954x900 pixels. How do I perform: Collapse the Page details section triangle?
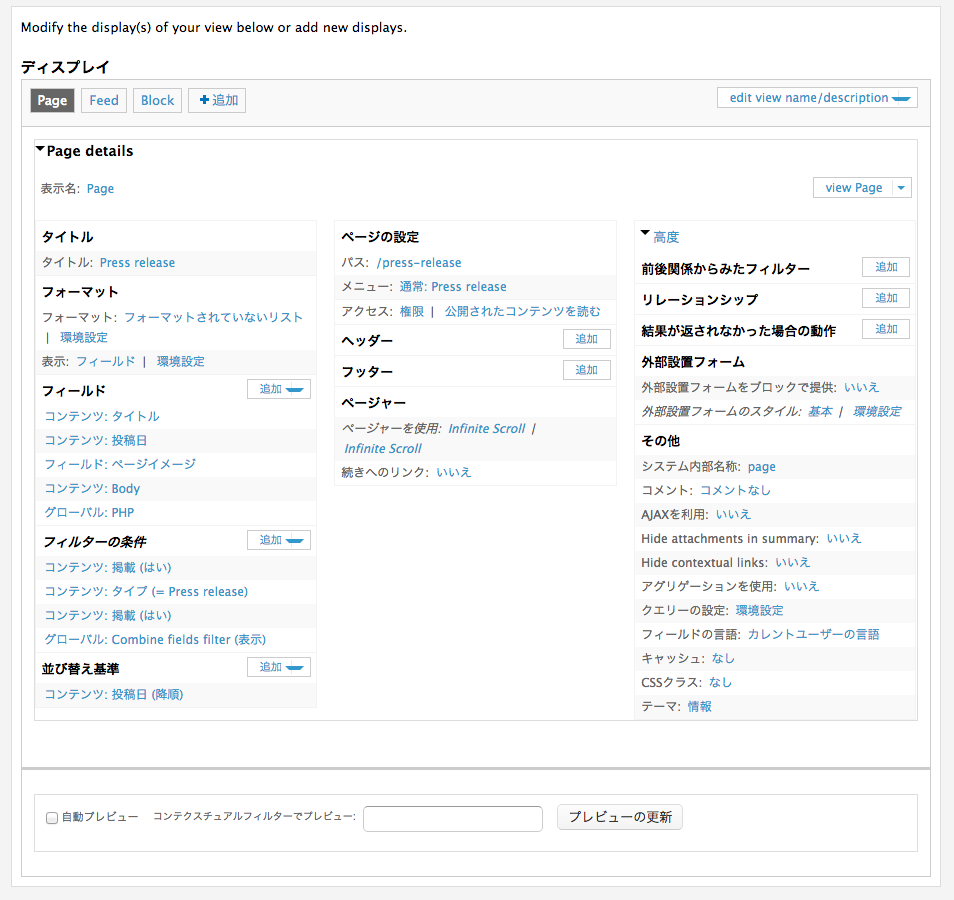coord(40,150)
